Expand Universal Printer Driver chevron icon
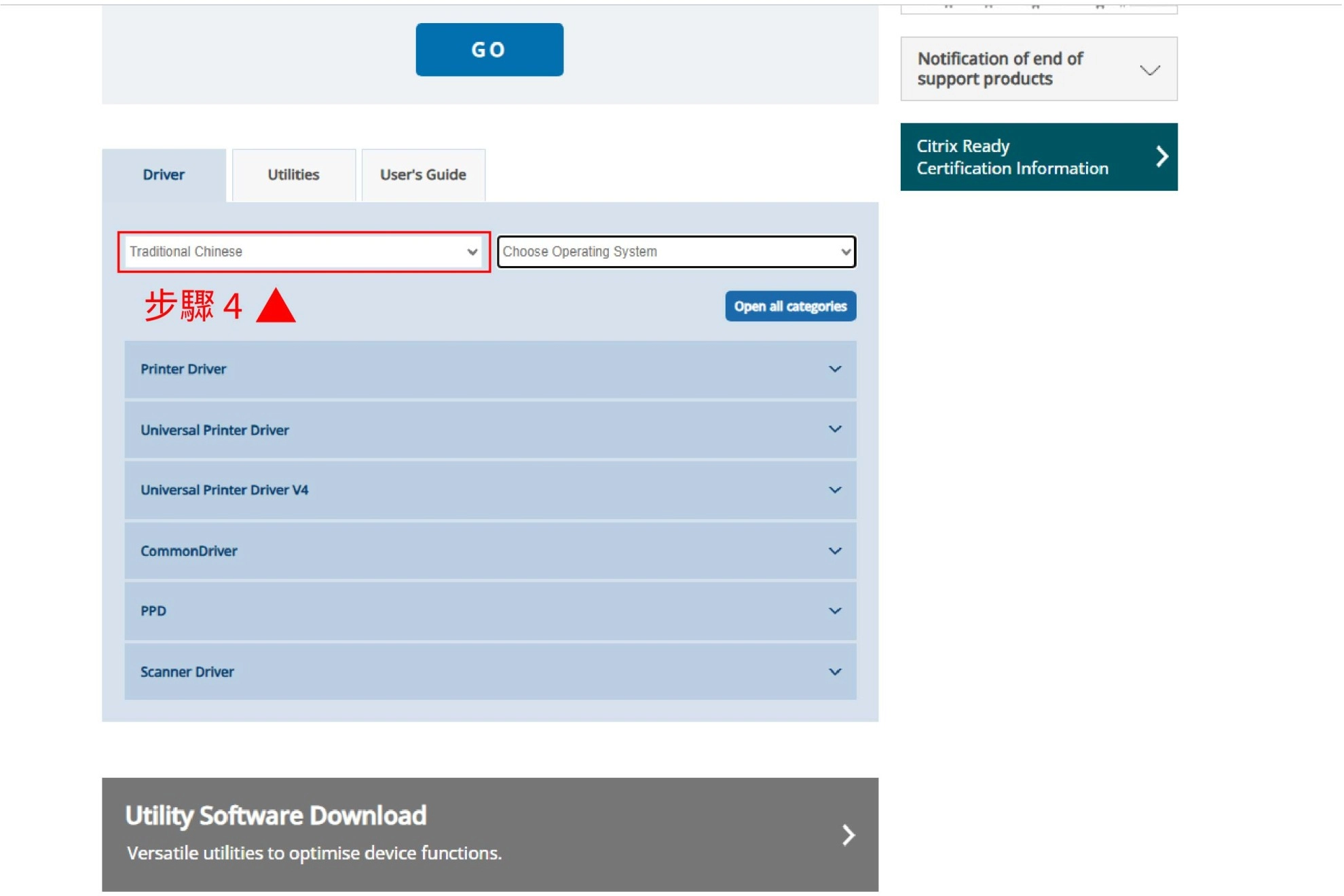This screenshot has height=896, width=1344. pyautogui.click(x=835, y=430)
